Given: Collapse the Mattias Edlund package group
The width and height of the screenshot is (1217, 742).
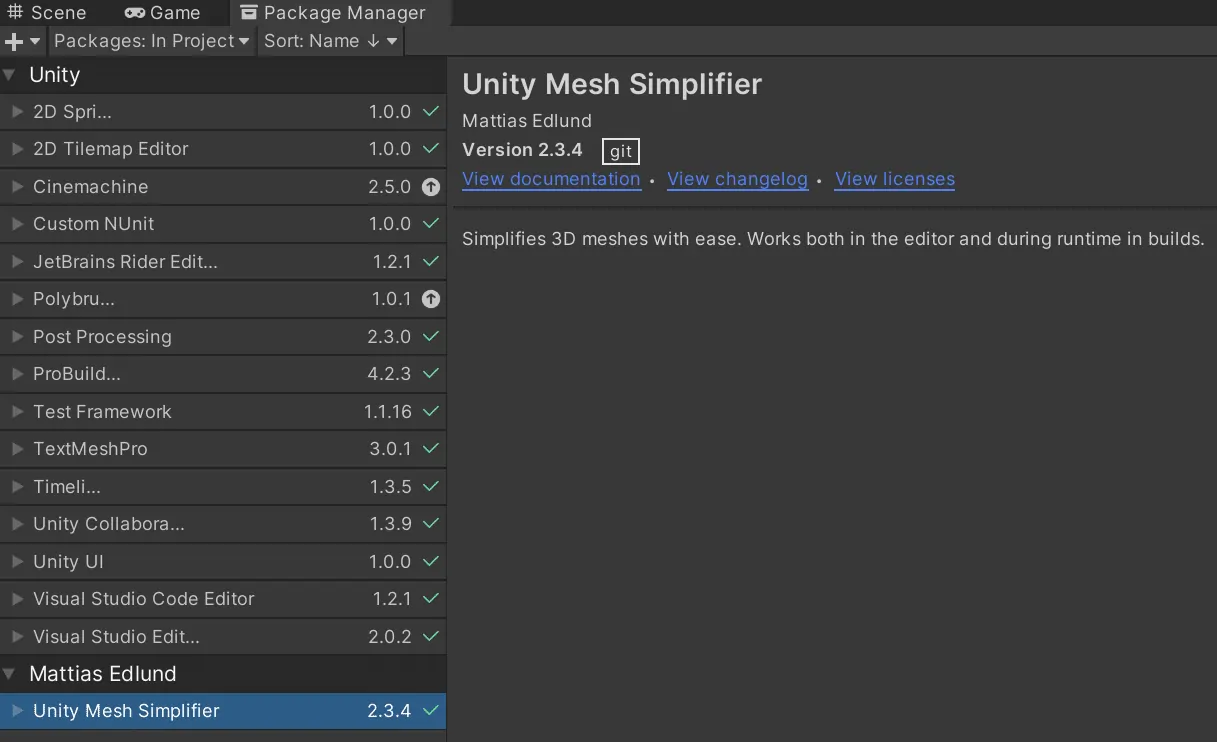Looking at the screenshot, I should pyautogui.click(x=10, y=674).
